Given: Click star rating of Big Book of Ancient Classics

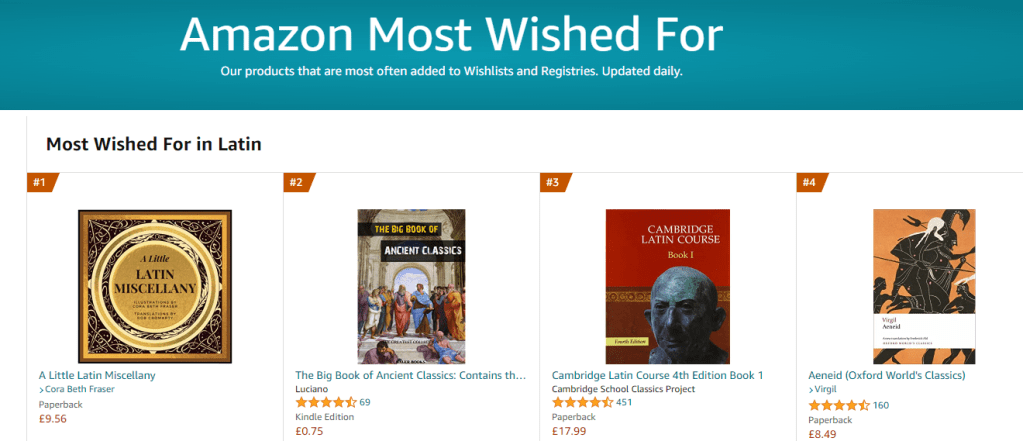Looking at the screenshot, I should tap(326, 402).
